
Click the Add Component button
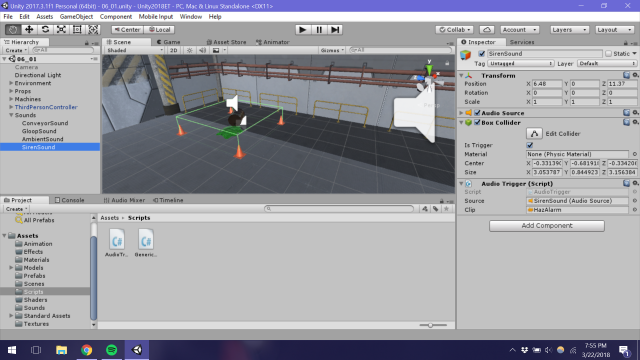pyautogui.click(x=547, y=226)
